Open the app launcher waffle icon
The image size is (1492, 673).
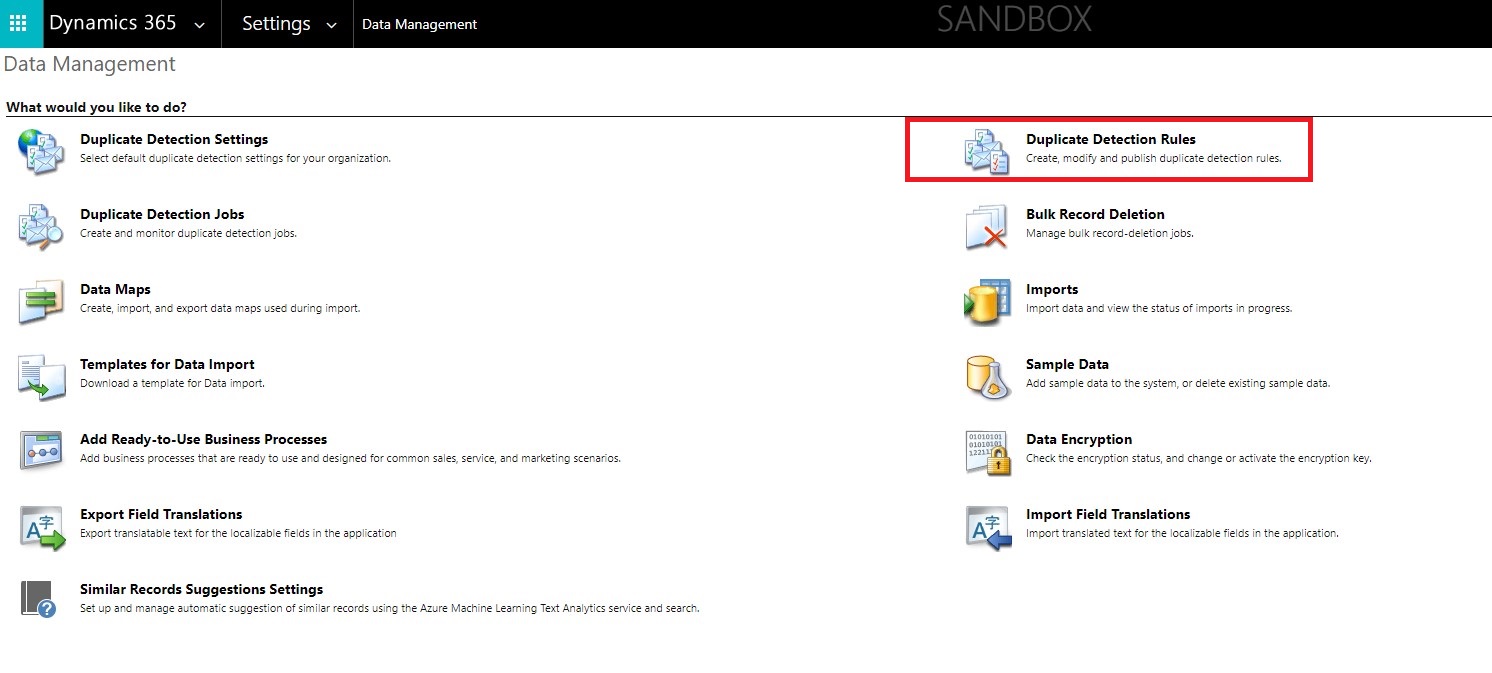tap(20, 24)
